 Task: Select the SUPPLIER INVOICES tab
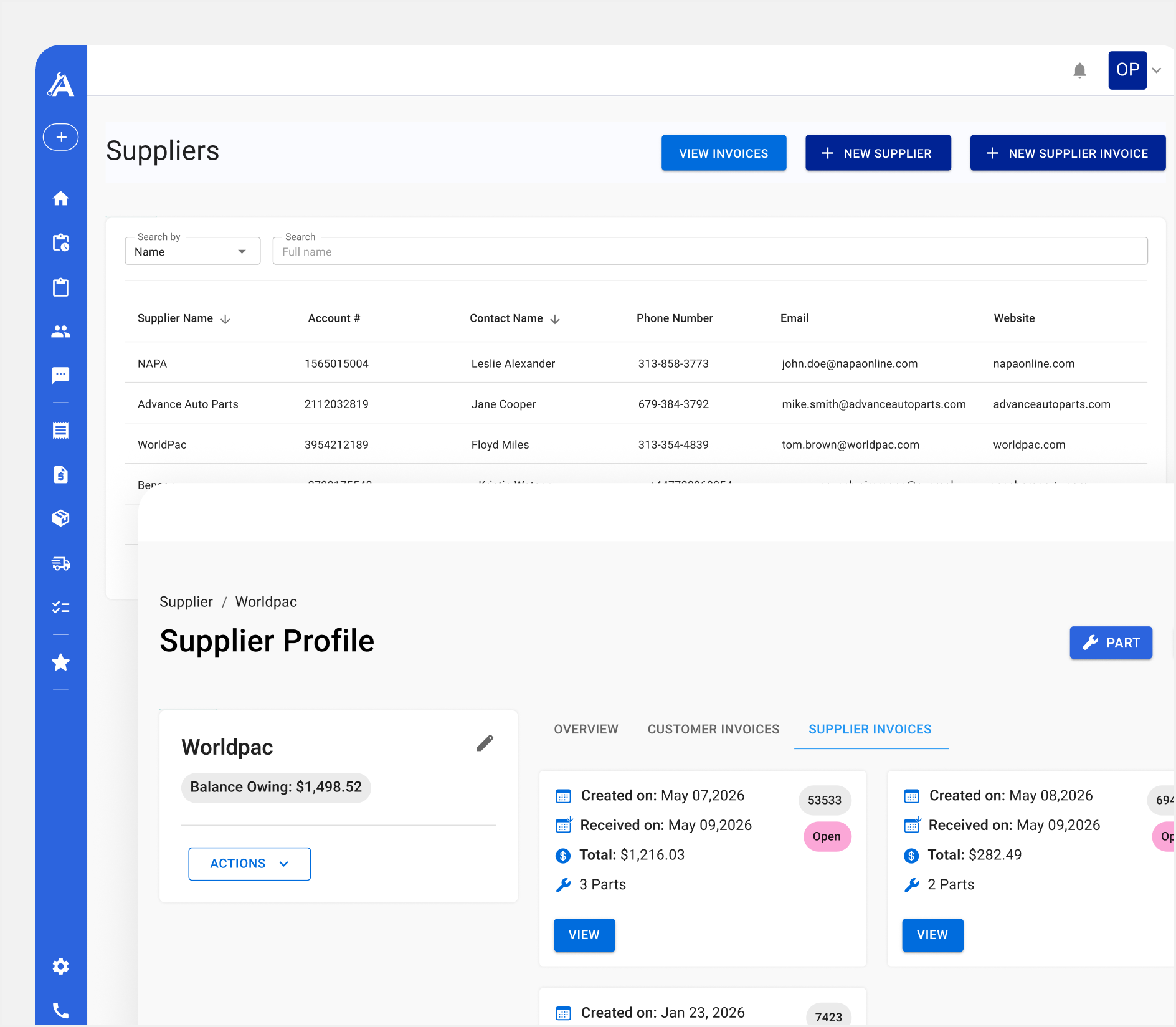coord(870,729)
